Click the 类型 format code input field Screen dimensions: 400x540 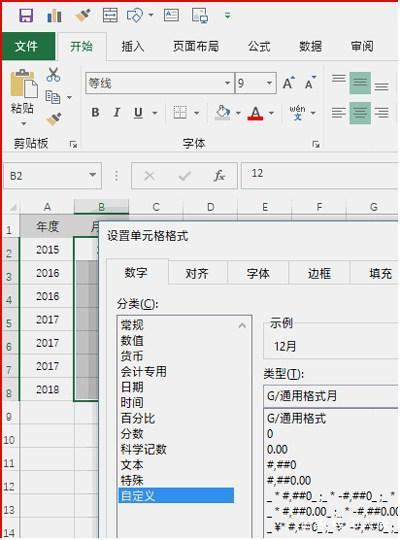[331, 396]
